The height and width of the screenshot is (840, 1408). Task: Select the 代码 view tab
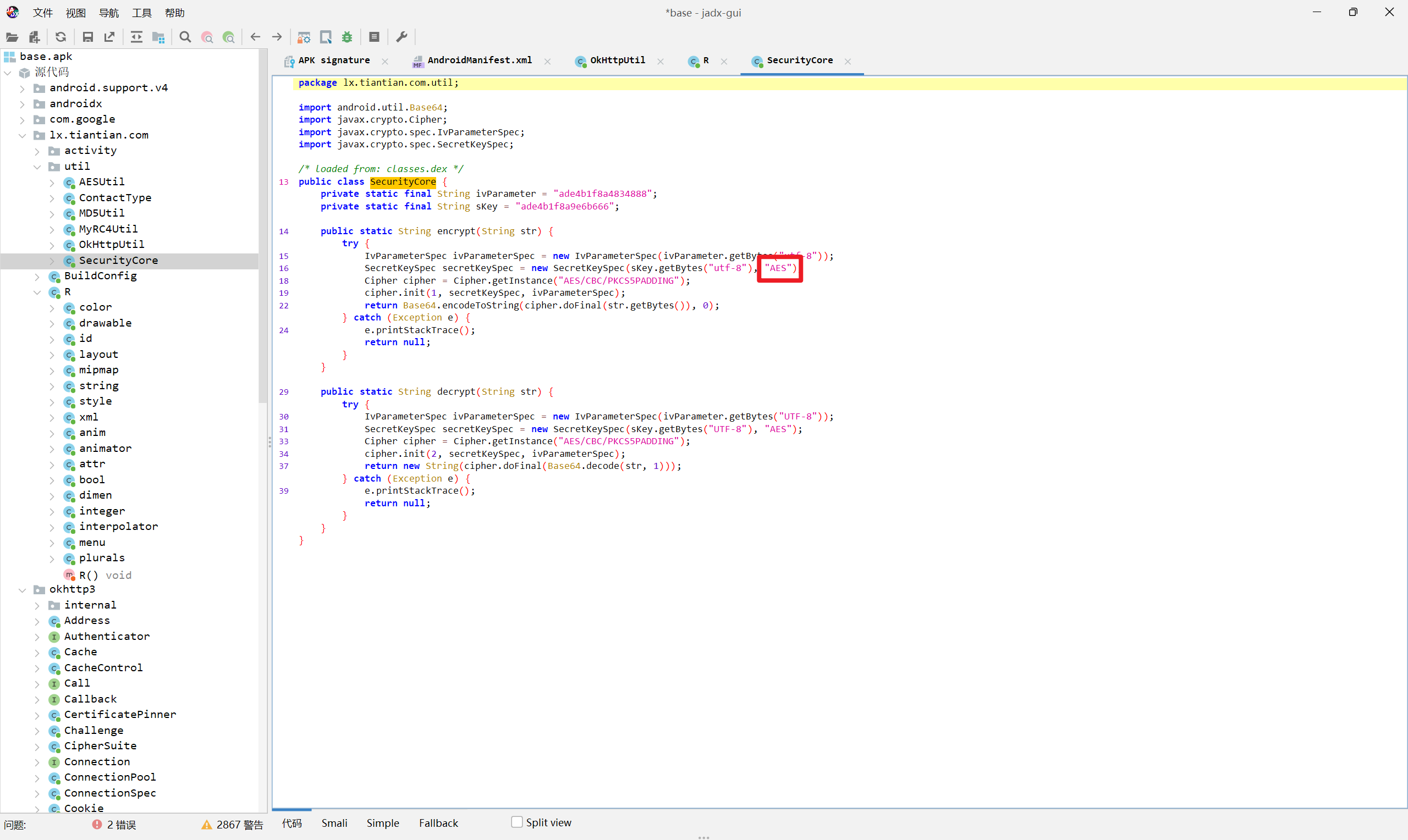tap(292, 823)
